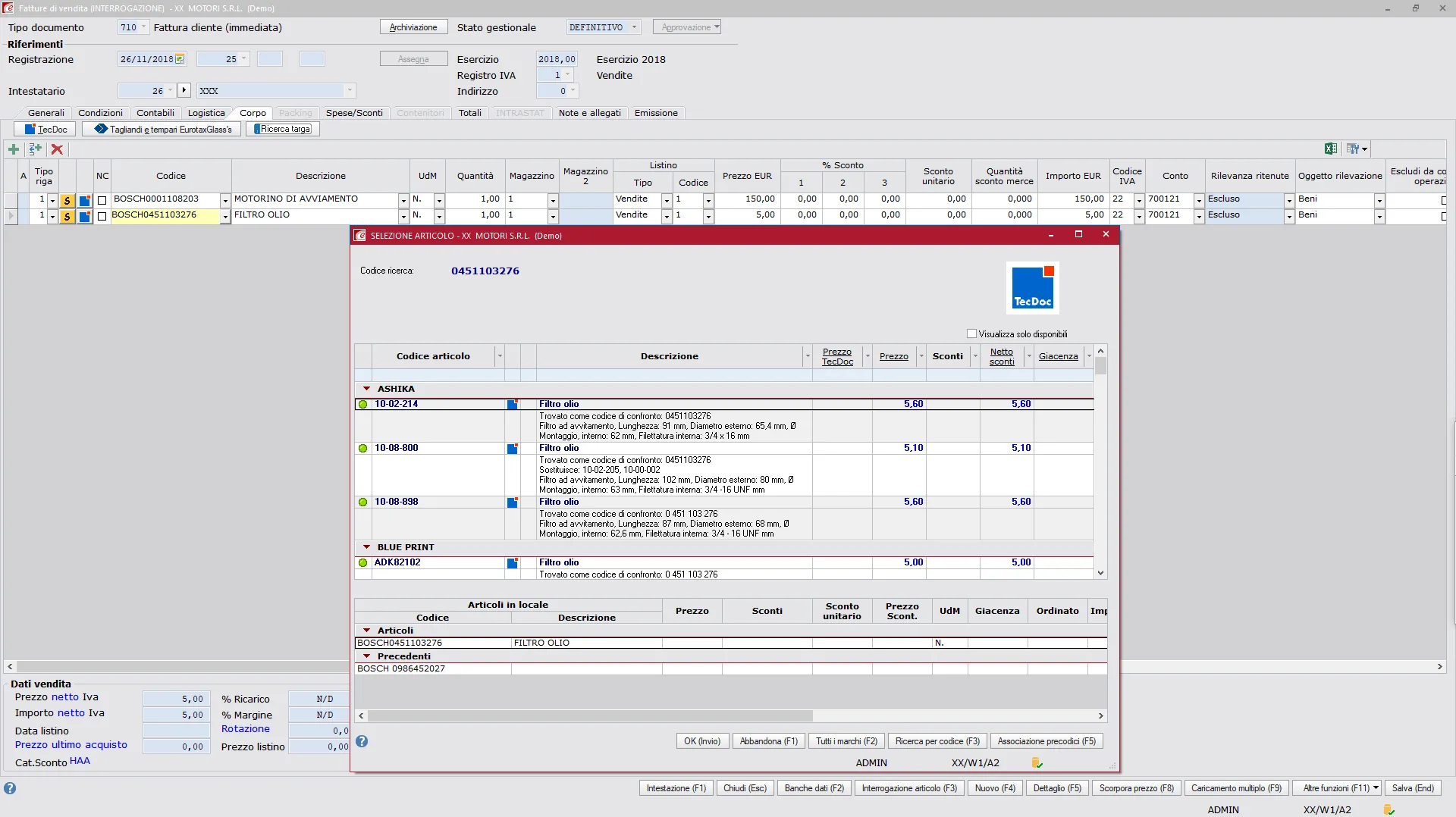Click the Rotazione link in Dati vendita
Screen dimensions: 1456x817
246,729
